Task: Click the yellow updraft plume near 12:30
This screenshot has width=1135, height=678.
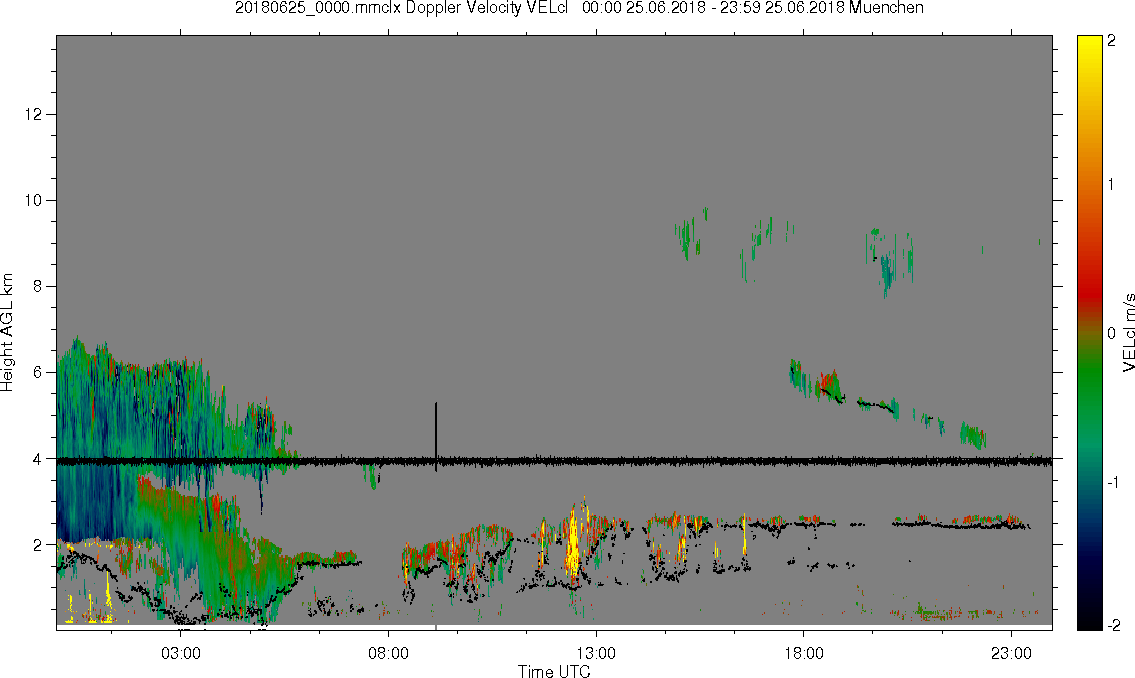Action: coord(573,546)
